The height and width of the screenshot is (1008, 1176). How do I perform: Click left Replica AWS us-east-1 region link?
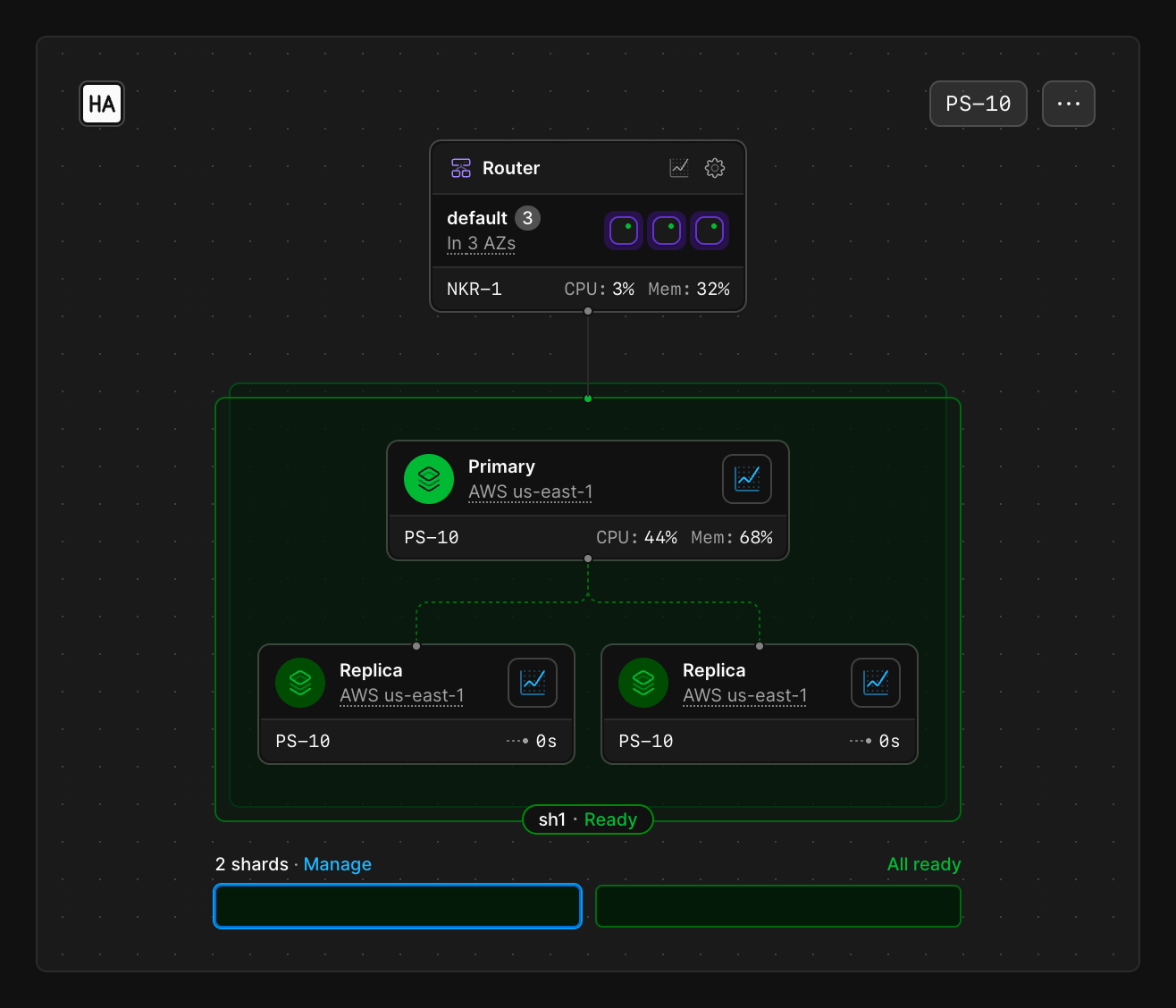pos(402,695)
